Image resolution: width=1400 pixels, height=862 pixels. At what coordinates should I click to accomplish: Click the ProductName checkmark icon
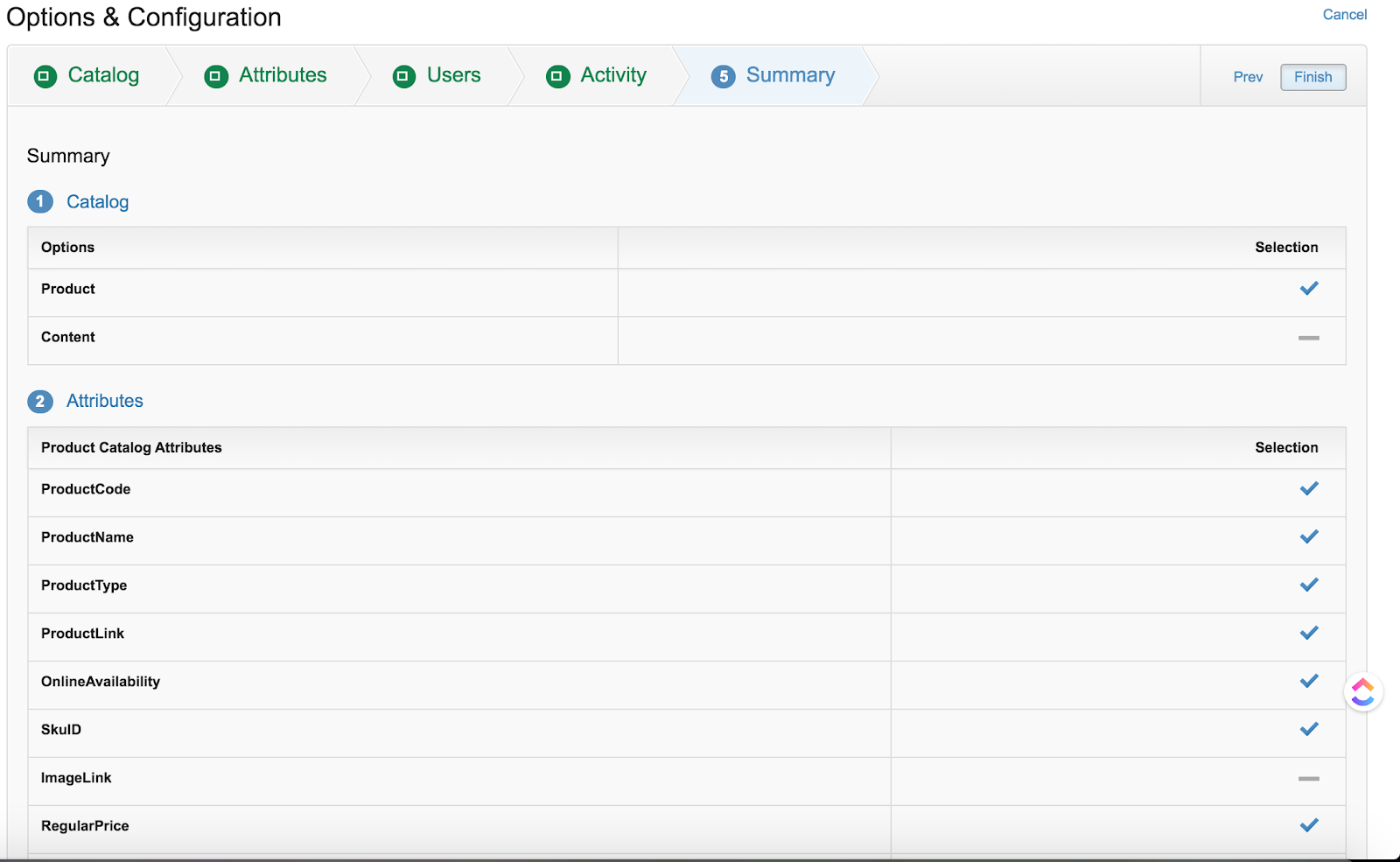click(1309, 537)
